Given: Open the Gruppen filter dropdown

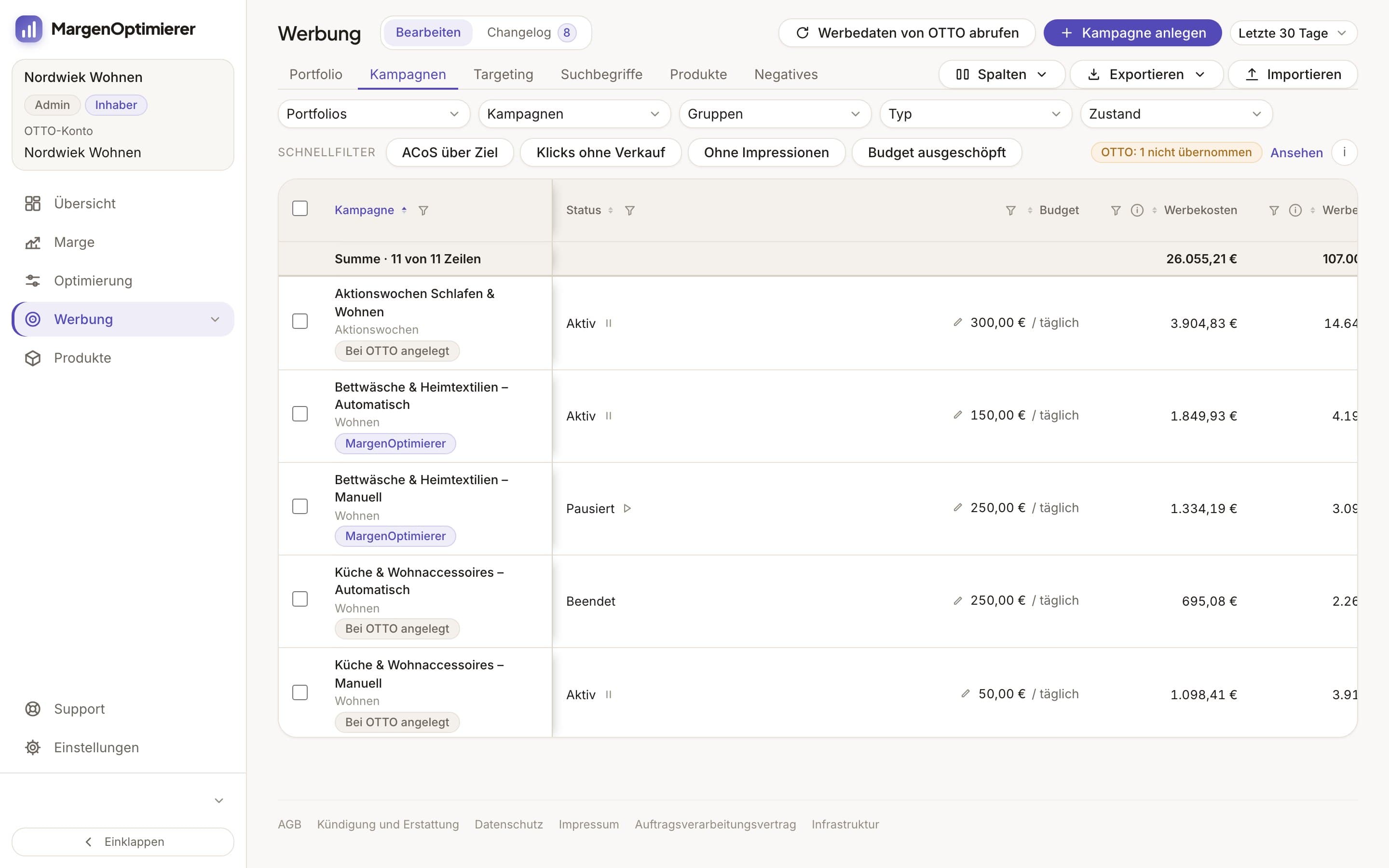Looking at the screenshot, I should tap(775, 114).
